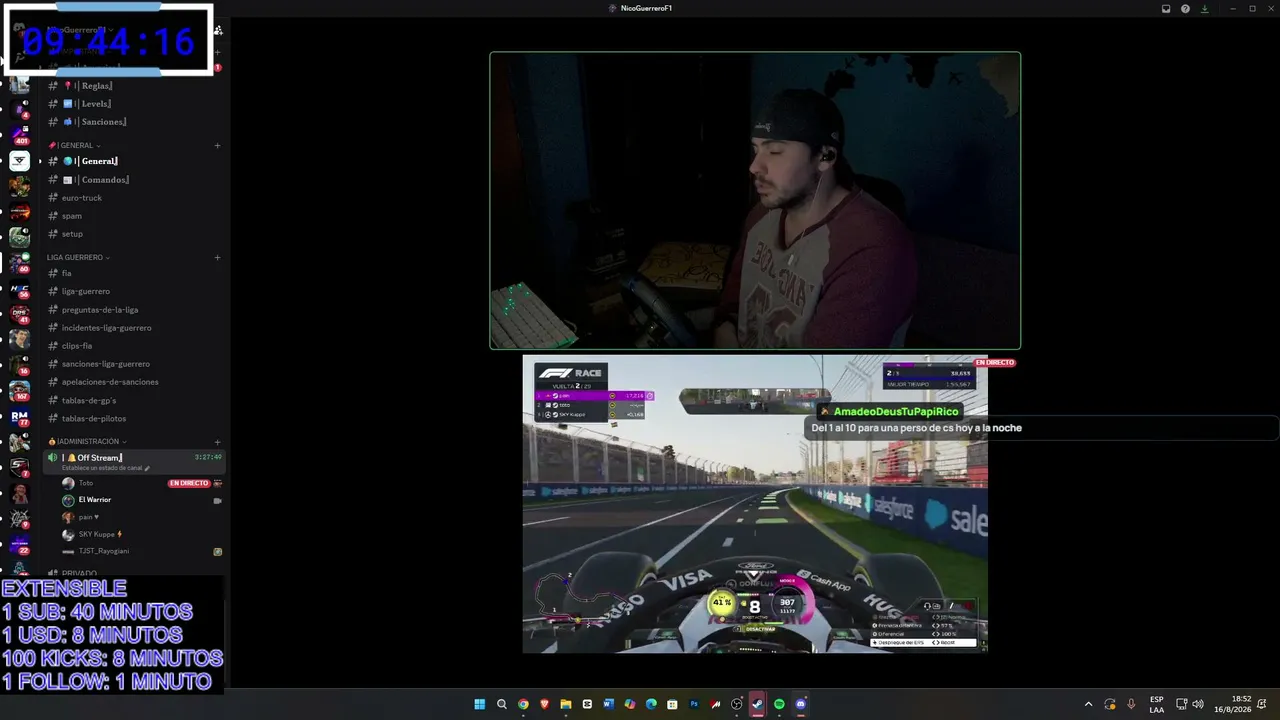Image resolution: width=1280 pixels, height=720 pixels.
Task: Open ESP LAA keyboard language switcher
Action: pyautogui.click(x=1156, y=704)
